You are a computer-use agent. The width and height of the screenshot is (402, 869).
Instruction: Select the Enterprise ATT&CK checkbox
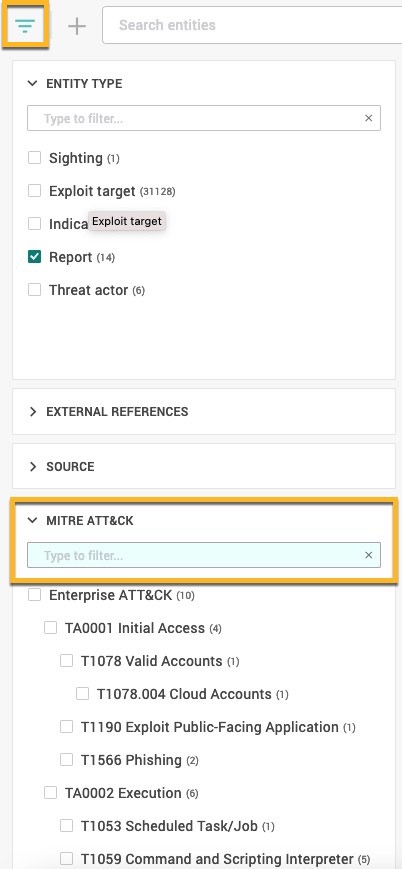(x=34, y=595)
